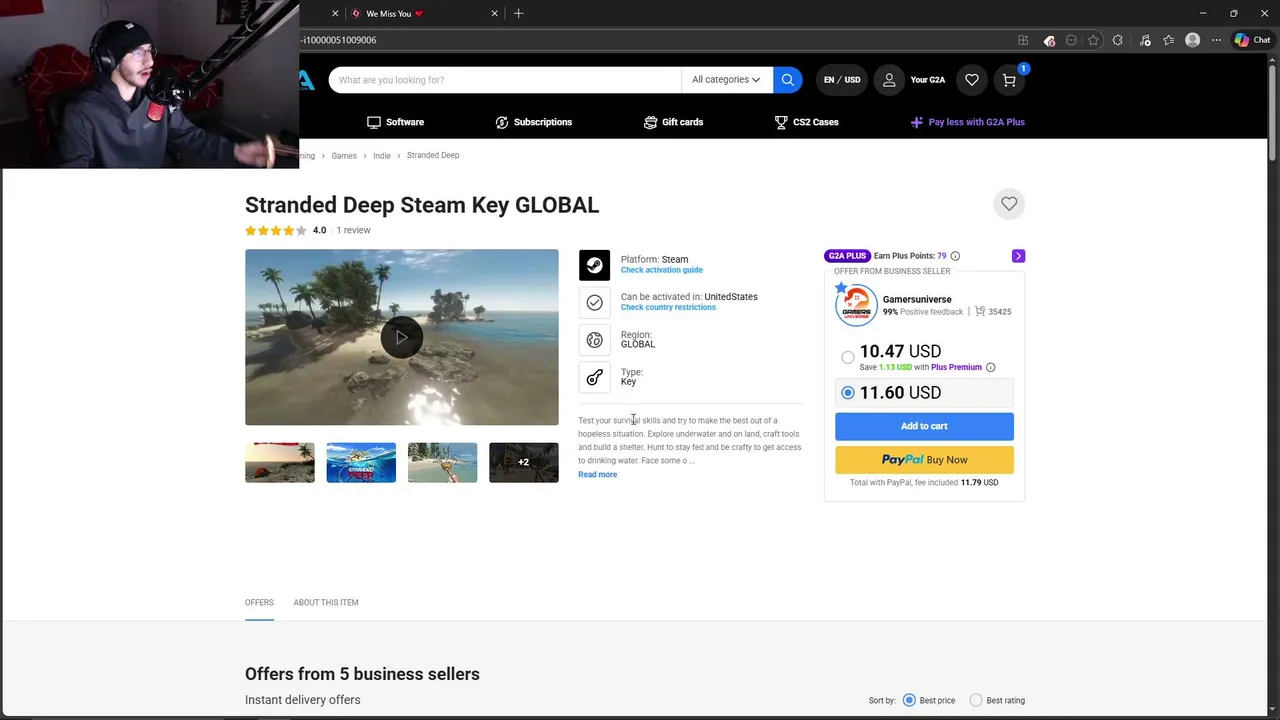Select the 11.60 USD price option
This screenshot has height=720, width=1280.
(848, 393)
